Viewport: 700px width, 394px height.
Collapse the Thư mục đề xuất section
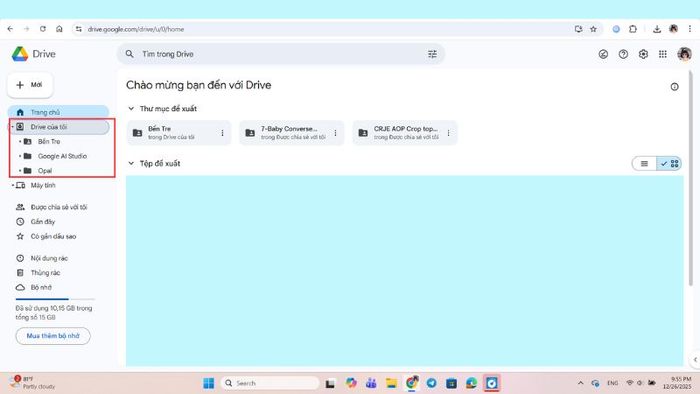131,108
